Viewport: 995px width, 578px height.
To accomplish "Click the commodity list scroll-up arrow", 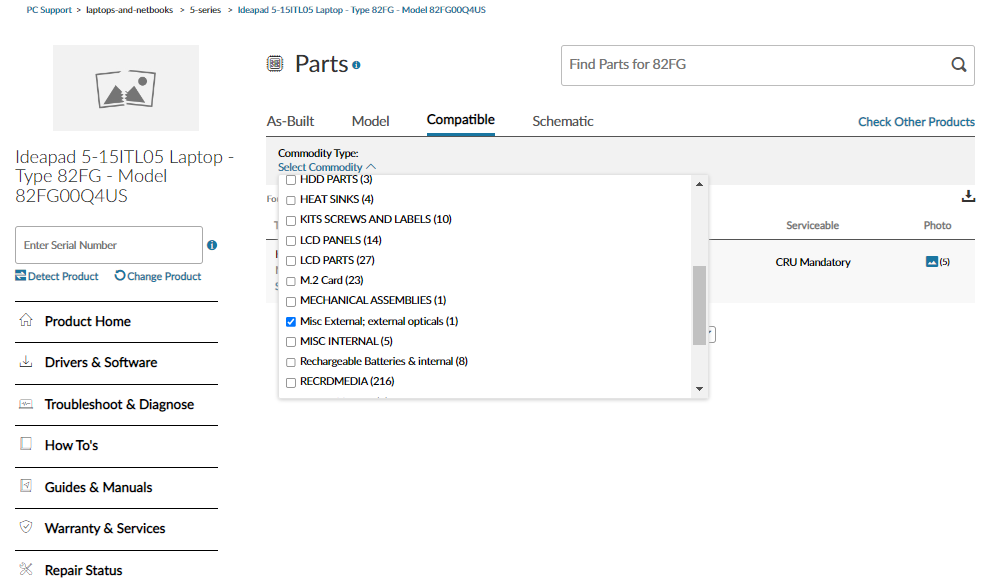I will tap(699, 184).
